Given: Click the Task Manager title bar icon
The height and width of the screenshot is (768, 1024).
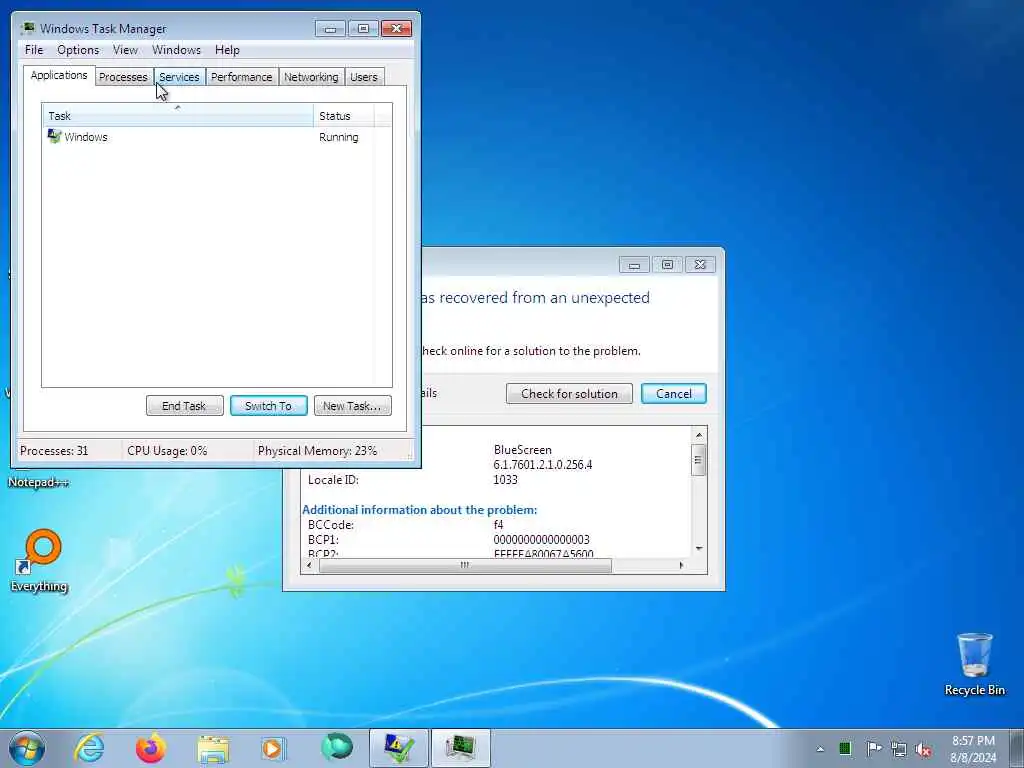Looking at the screenshot, I should (x=27, y=28).
